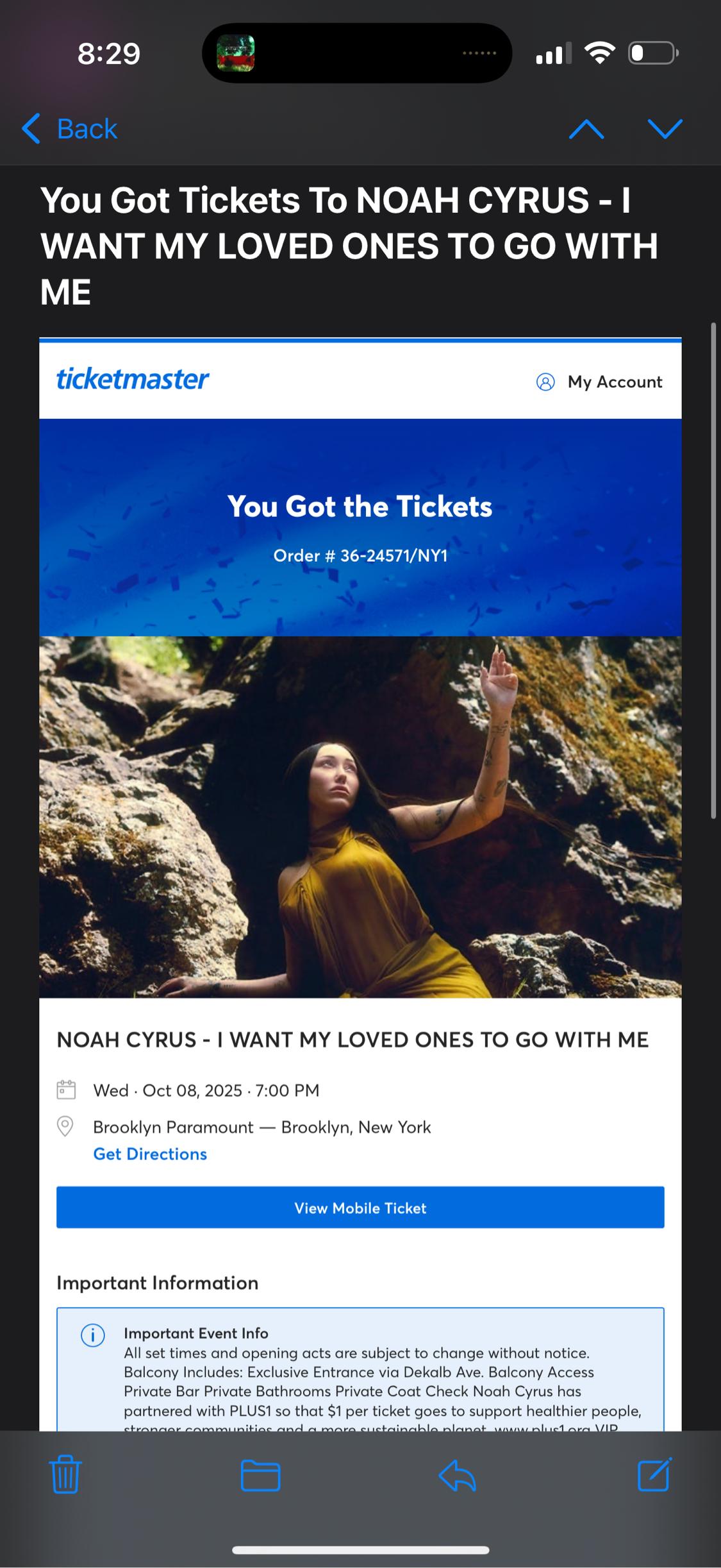Click the calendar icon beside event date

[x=66, y=1090]
